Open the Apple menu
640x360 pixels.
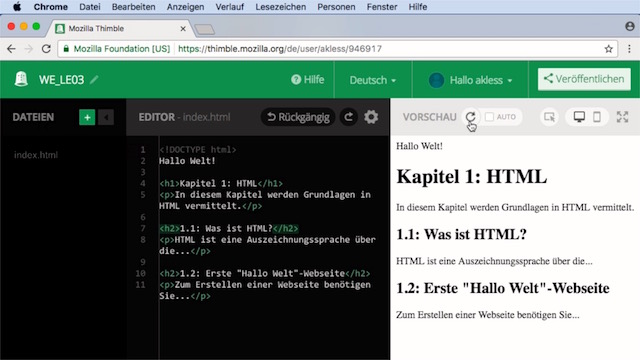click(x=17, y=7)
